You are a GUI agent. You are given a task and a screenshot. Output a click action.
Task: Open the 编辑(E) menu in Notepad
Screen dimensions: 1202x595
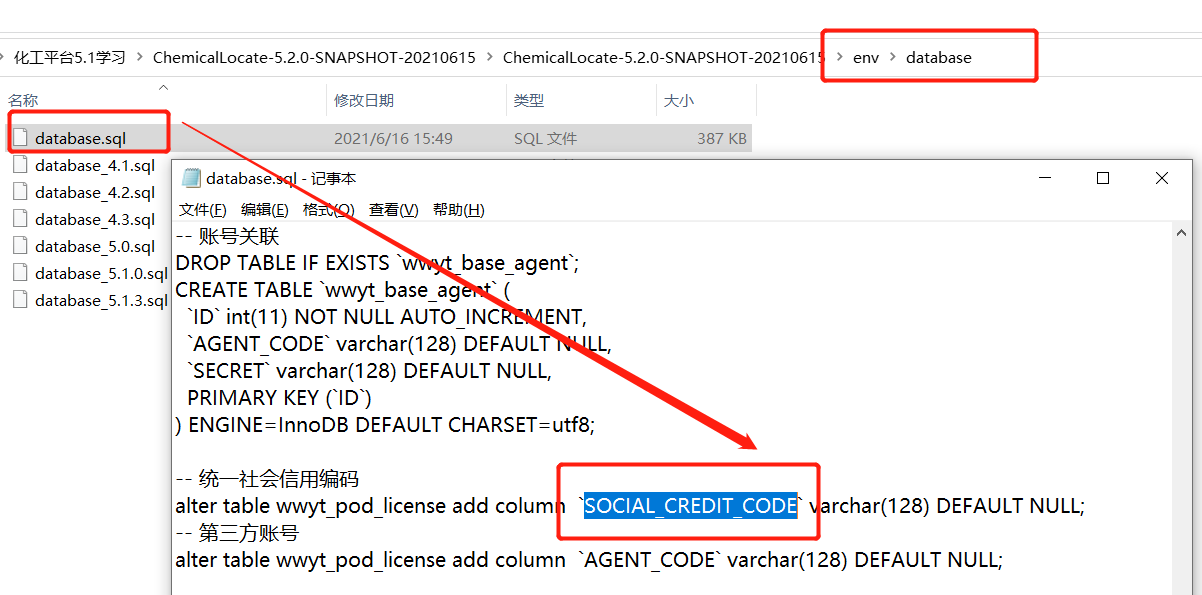tap(265, 209)
